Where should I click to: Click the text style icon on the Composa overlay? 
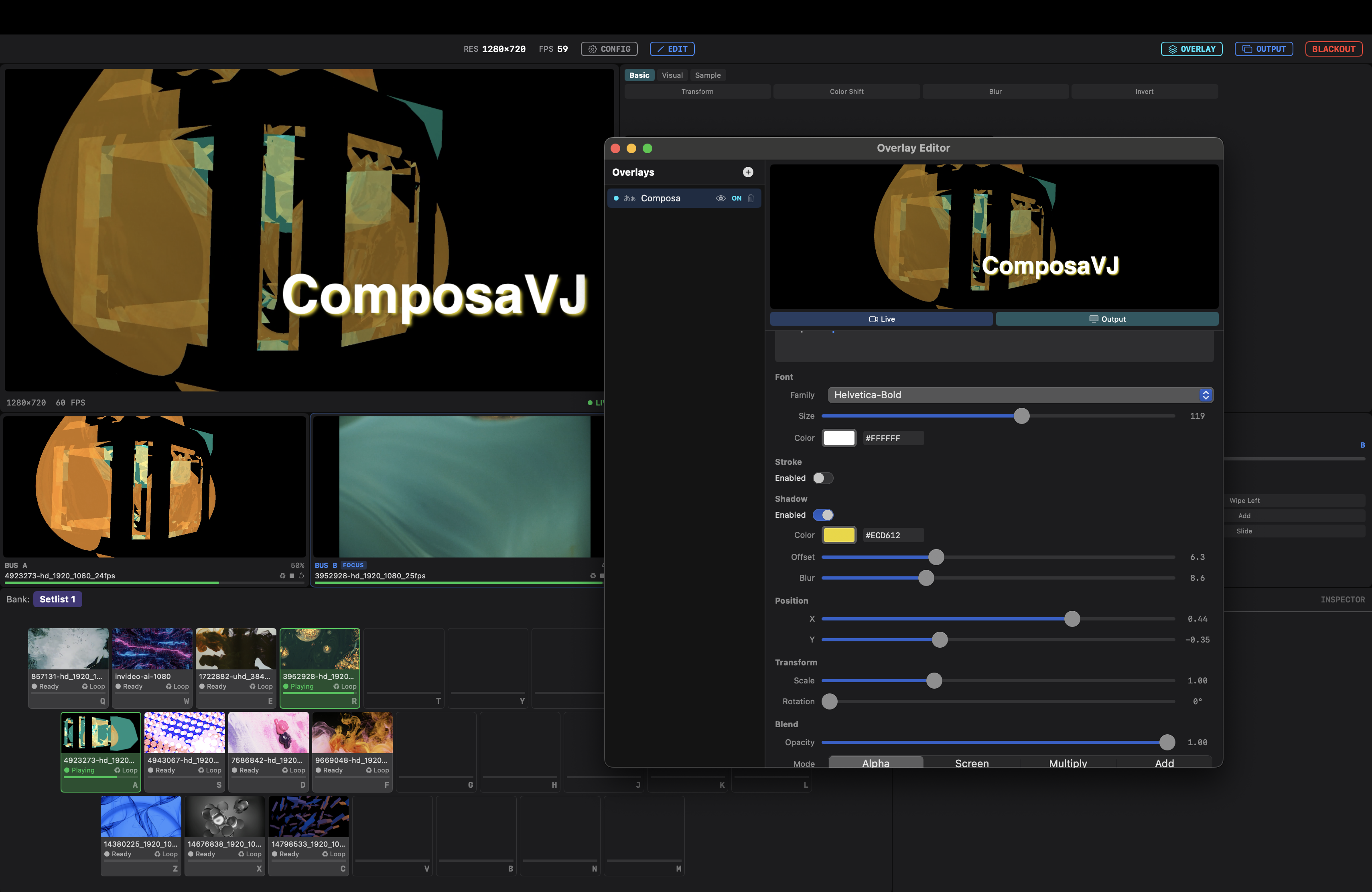(630, 198)
